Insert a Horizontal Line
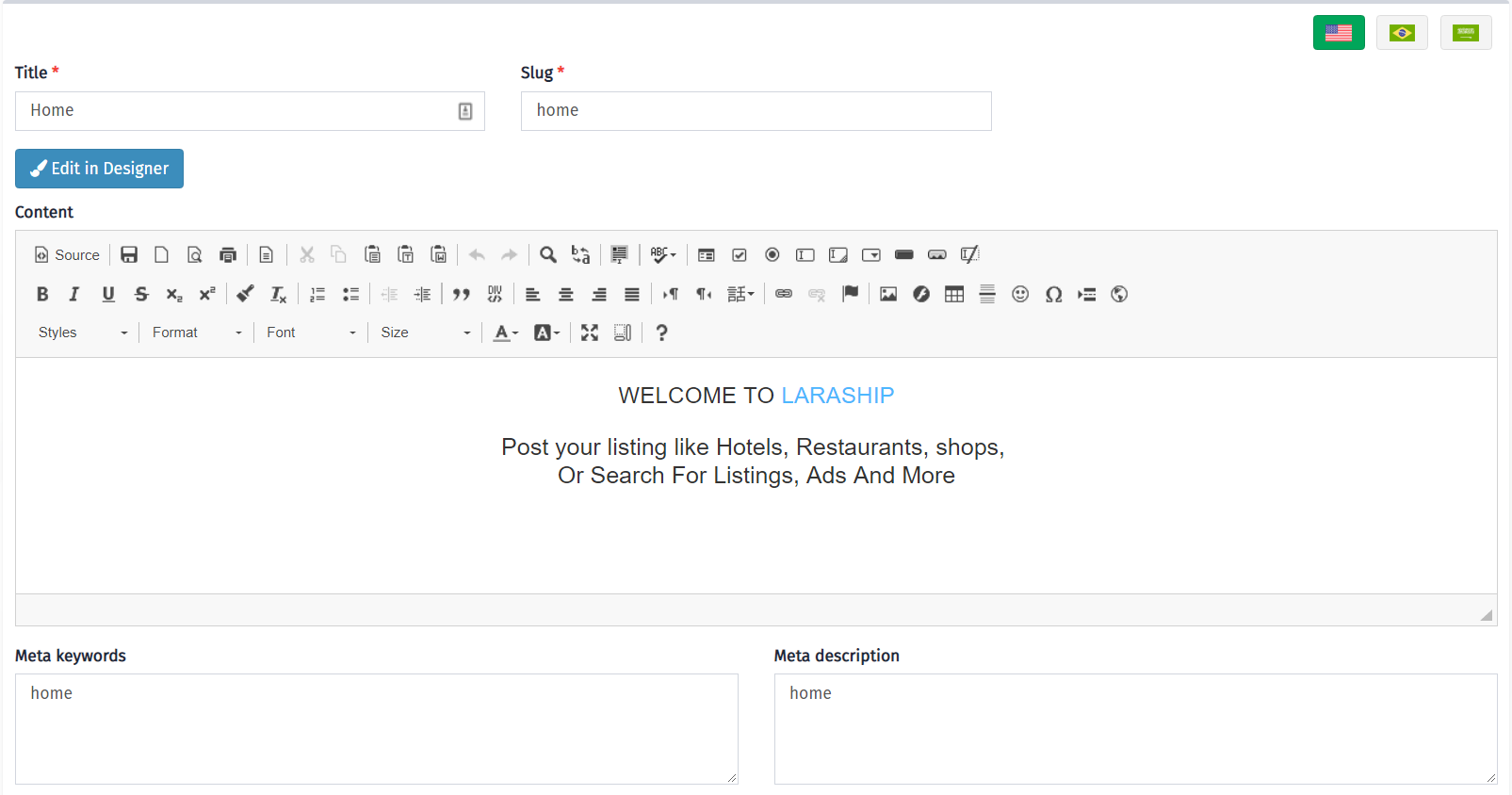Viewport: 1512px width, 795px height. (x=987, y=295)
